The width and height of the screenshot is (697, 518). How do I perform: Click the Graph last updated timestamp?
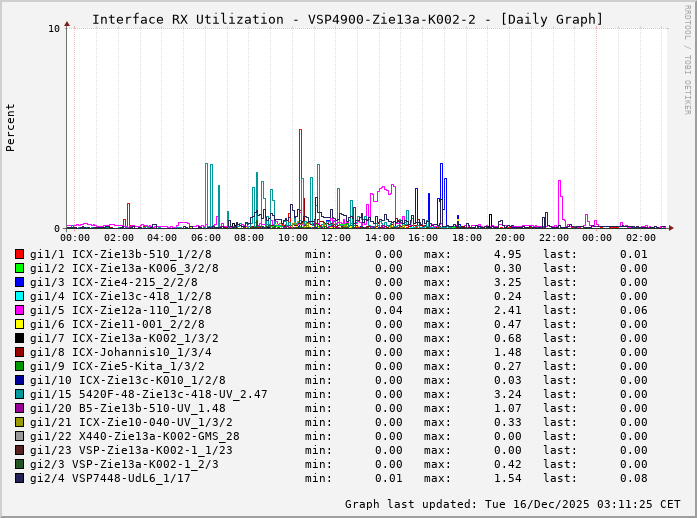[512, 504]
